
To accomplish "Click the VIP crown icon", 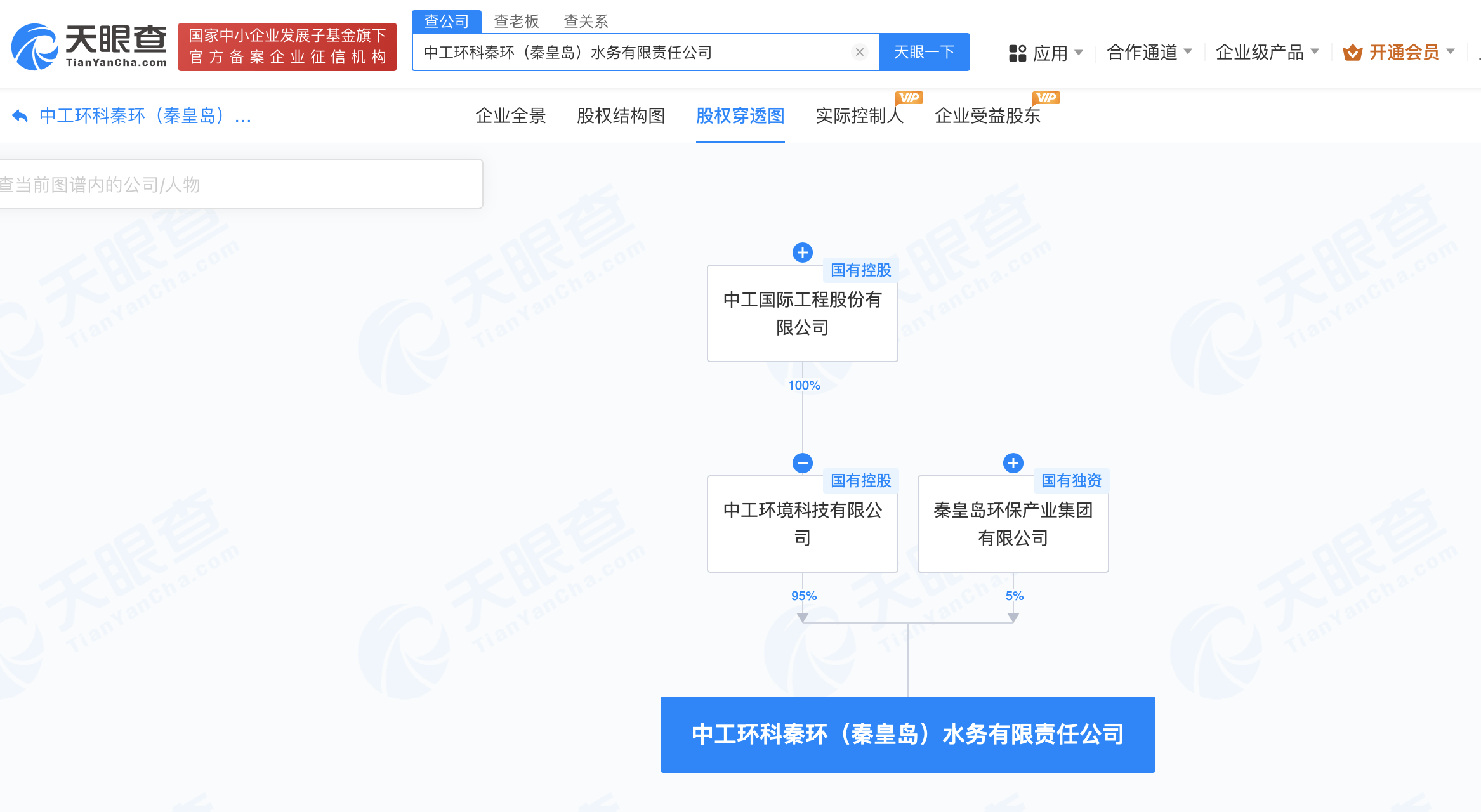I will 1352,53.
